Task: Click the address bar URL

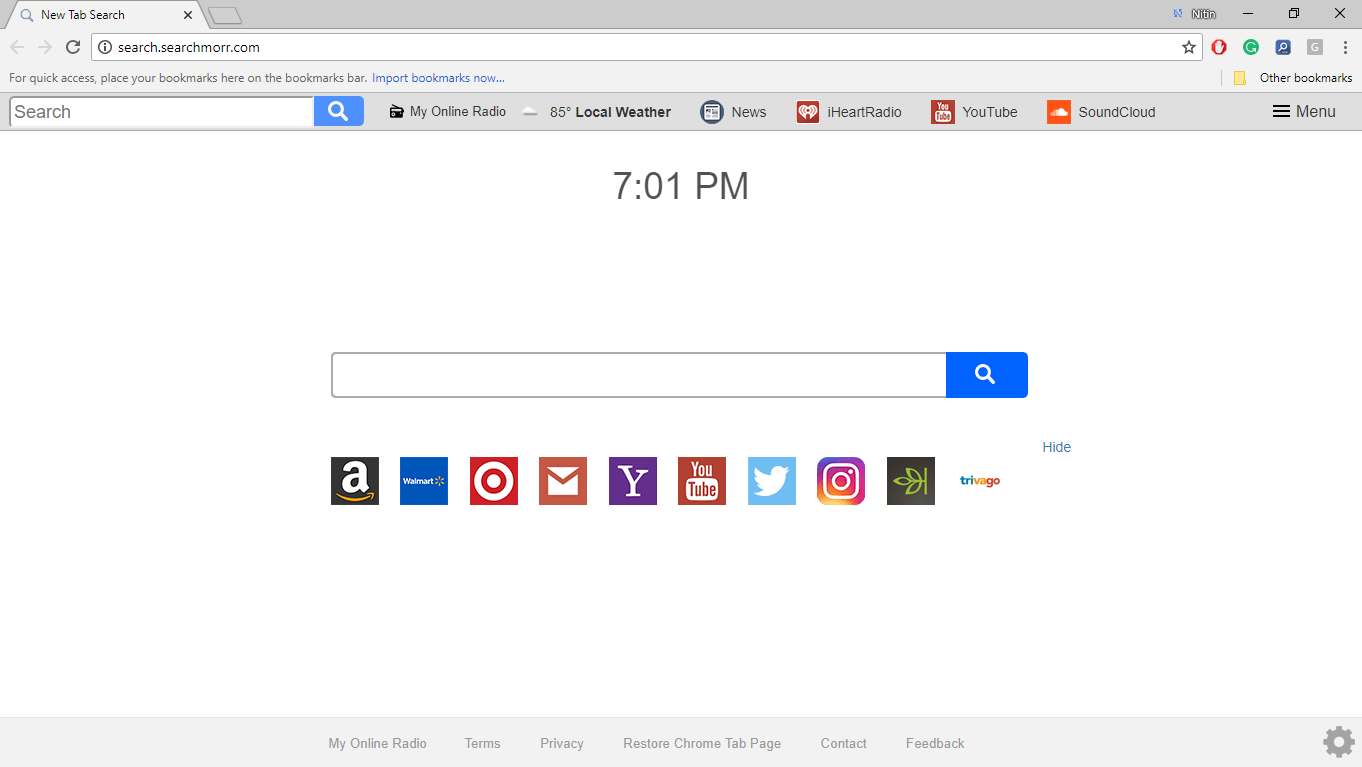Action: point(189,47)
